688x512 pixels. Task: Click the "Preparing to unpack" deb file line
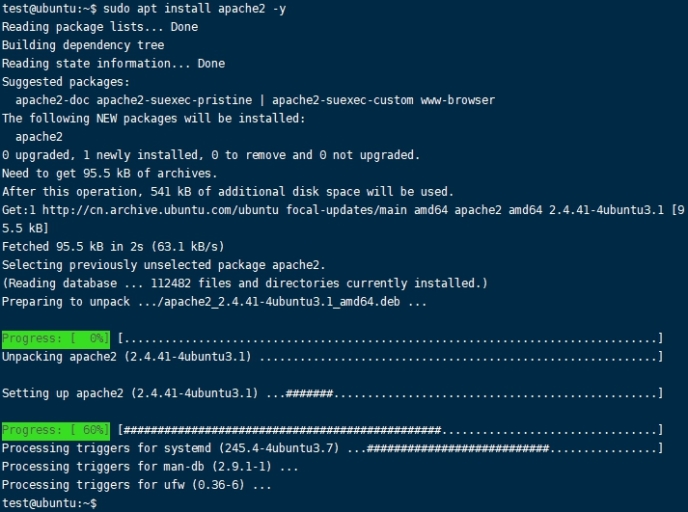pos(215,301)
